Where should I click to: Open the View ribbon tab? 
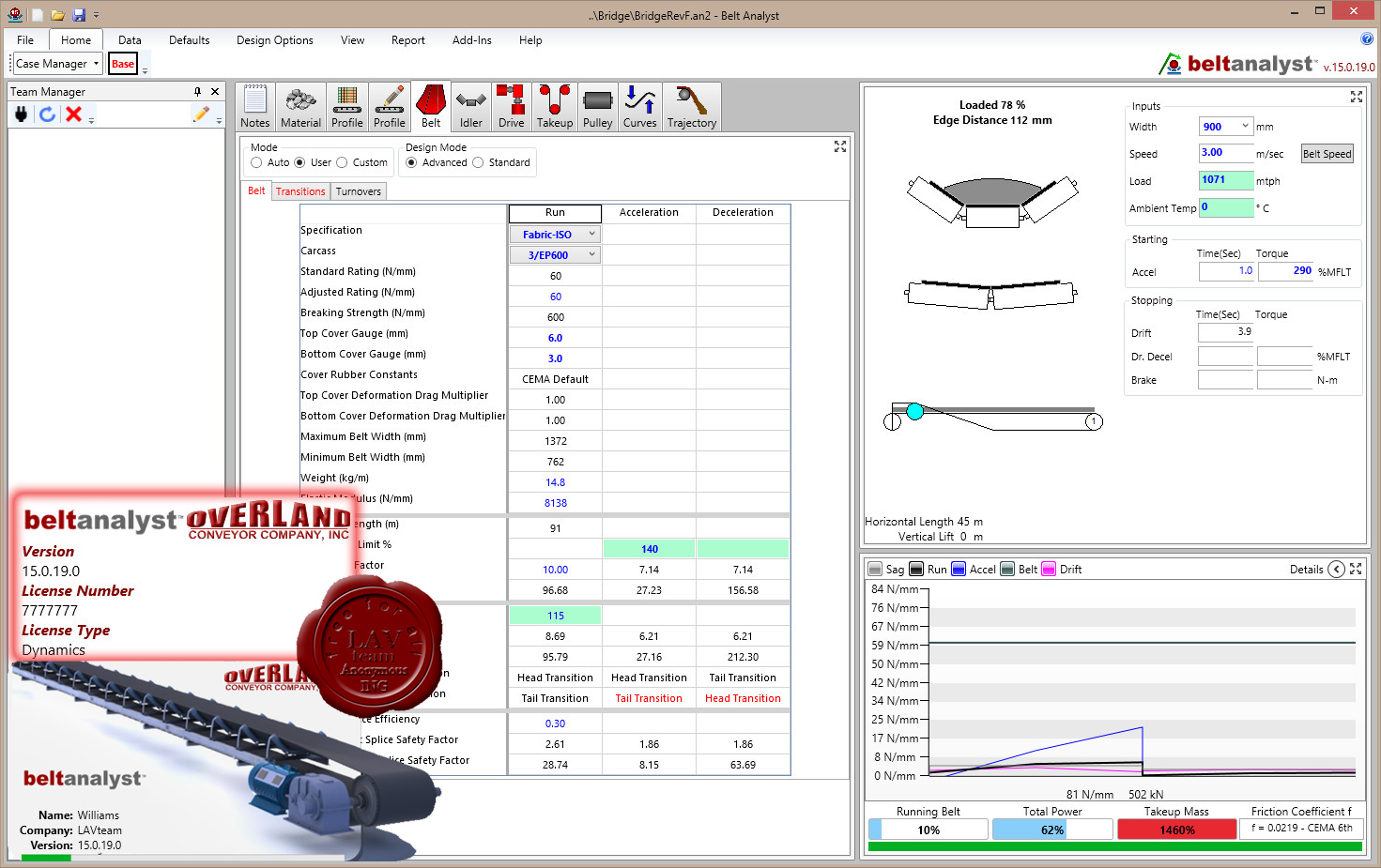click(352, 39)
